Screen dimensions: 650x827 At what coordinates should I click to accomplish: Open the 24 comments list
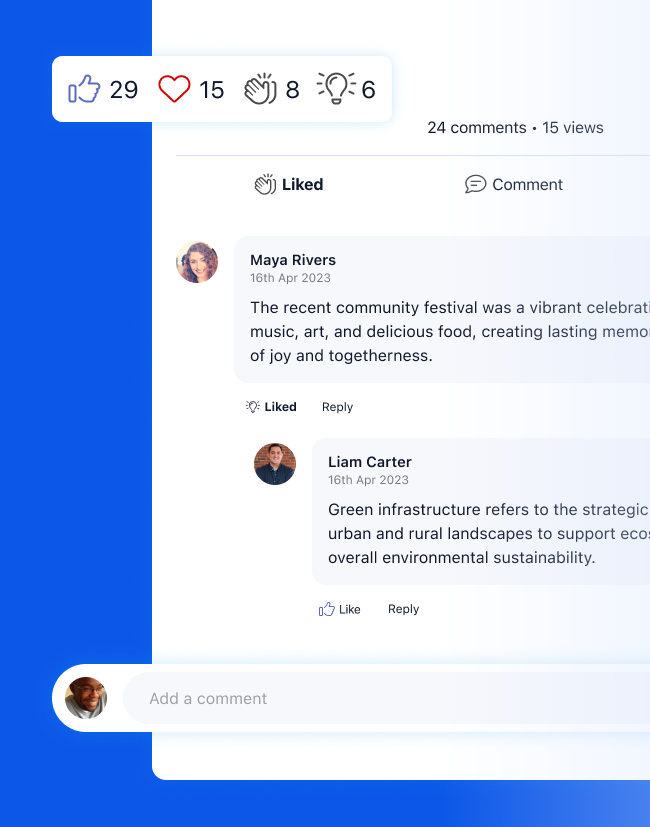click(477, 127)
